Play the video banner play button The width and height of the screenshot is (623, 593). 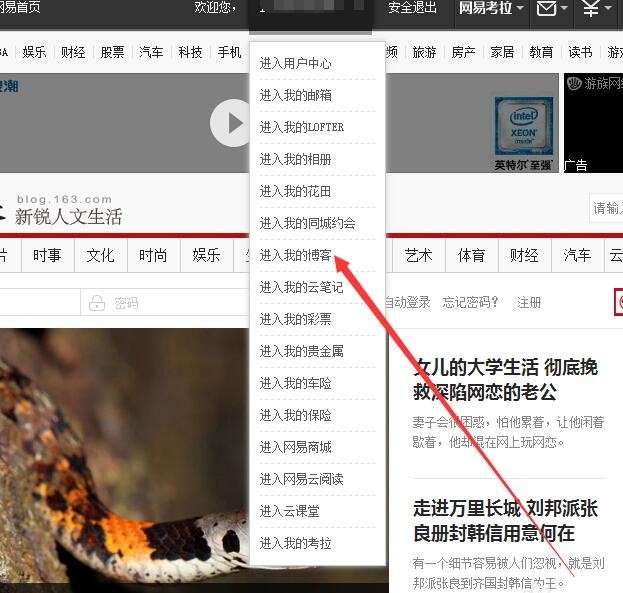[x=230, y=123]
